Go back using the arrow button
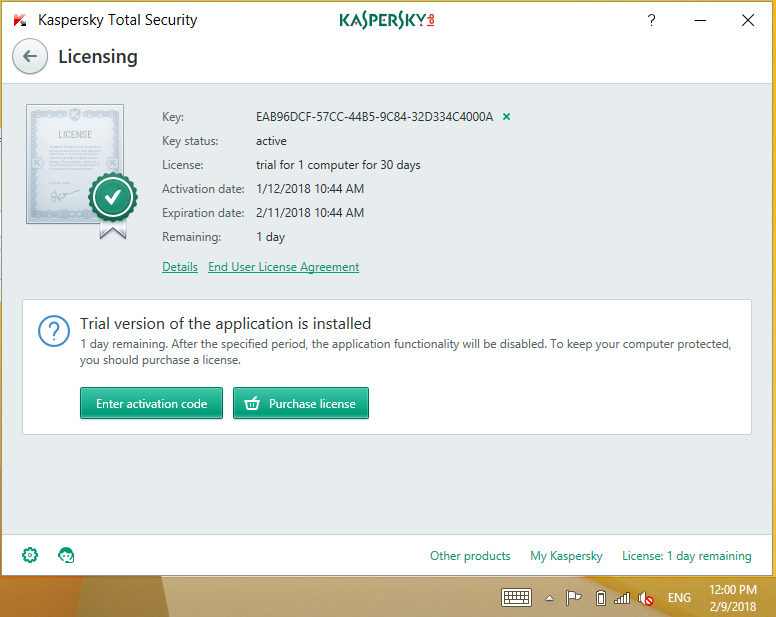The height and width of the screenshot is (617, 776). 30,56
